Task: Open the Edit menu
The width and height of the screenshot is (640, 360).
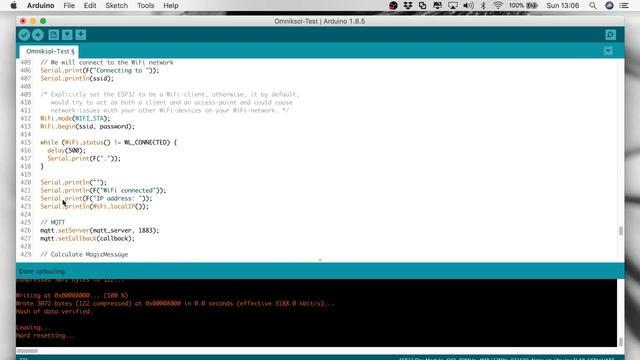Action: point(90,5)
